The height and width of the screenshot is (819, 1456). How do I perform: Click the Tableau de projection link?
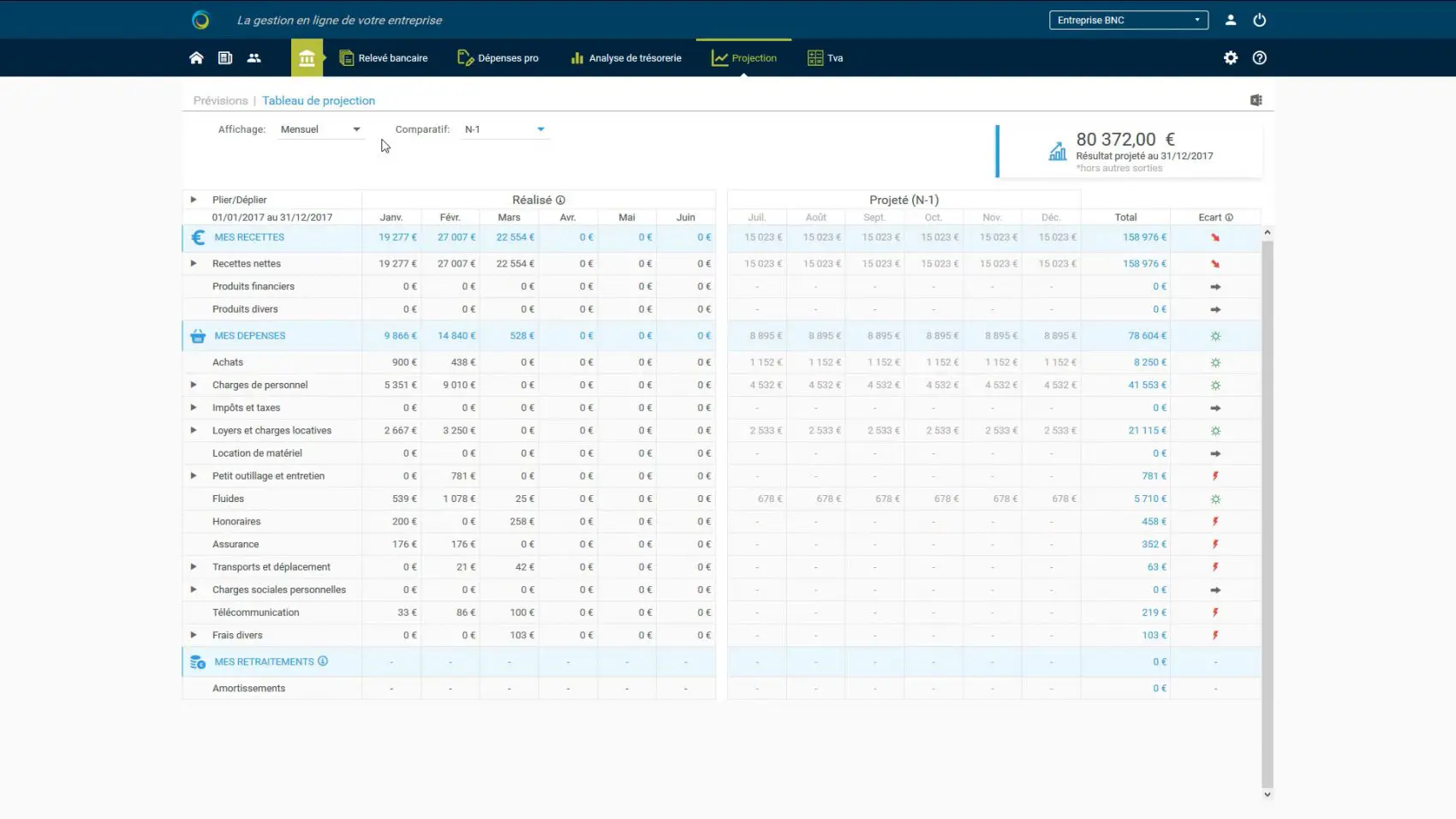[x=319, y=100]
